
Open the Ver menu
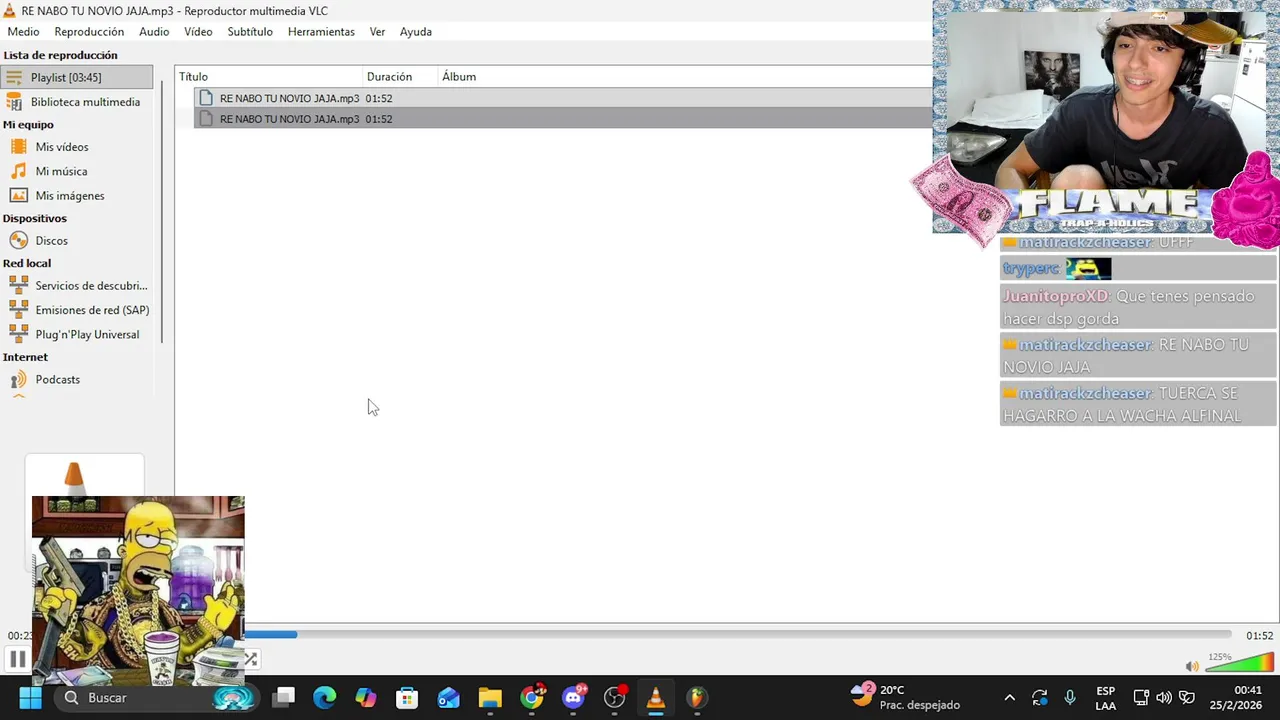point(377,32)
